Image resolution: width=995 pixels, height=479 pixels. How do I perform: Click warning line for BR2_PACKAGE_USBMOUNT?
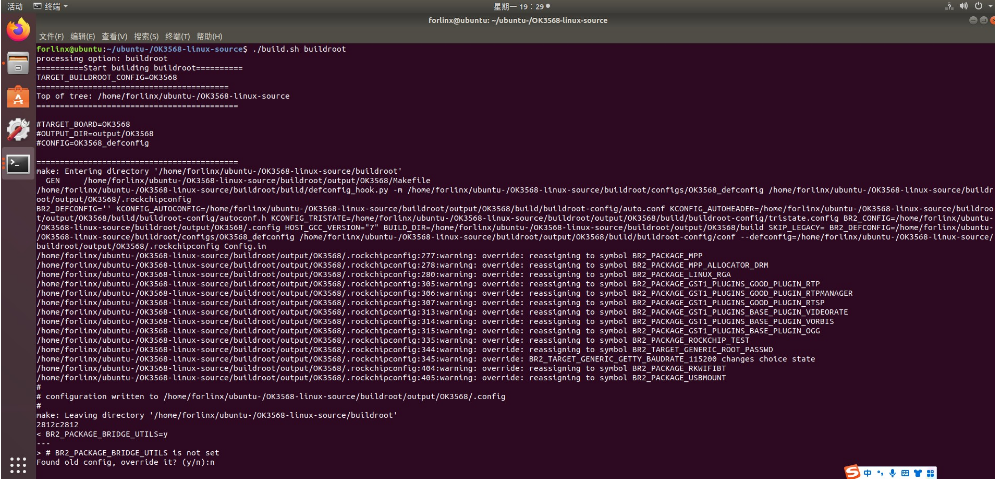381,378
